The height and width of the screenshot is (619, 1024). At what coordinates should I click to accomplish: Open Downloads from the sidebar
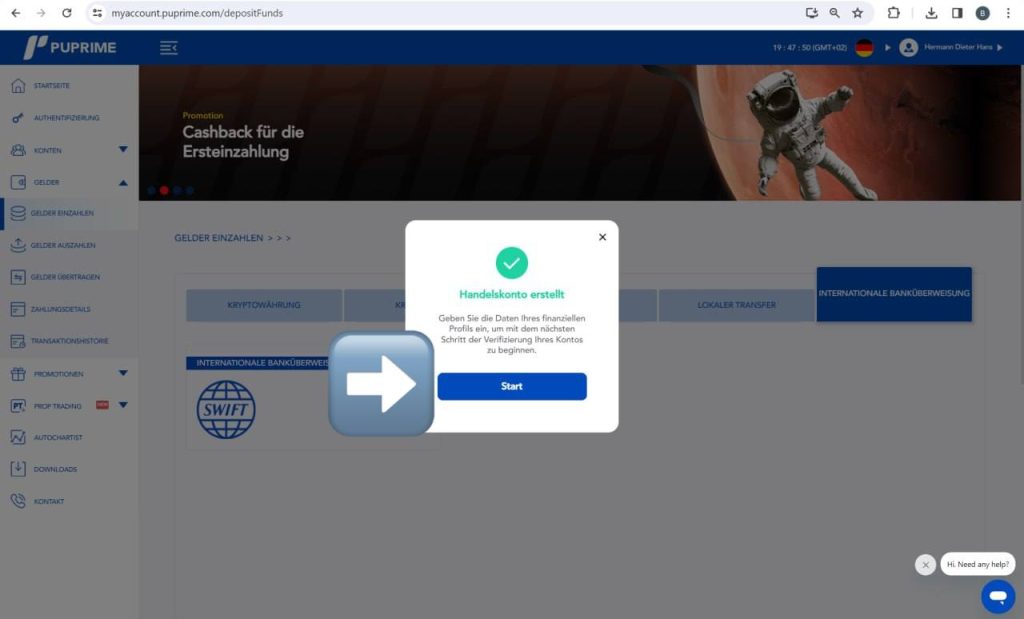pyautogui.click(x=55, y=469)
